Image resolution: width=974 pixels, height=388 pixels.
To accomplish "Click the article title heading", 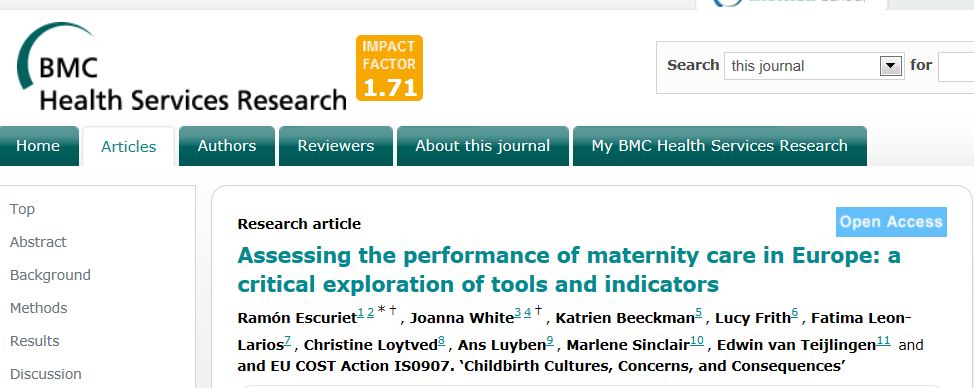I will click(x=569, y=269).
